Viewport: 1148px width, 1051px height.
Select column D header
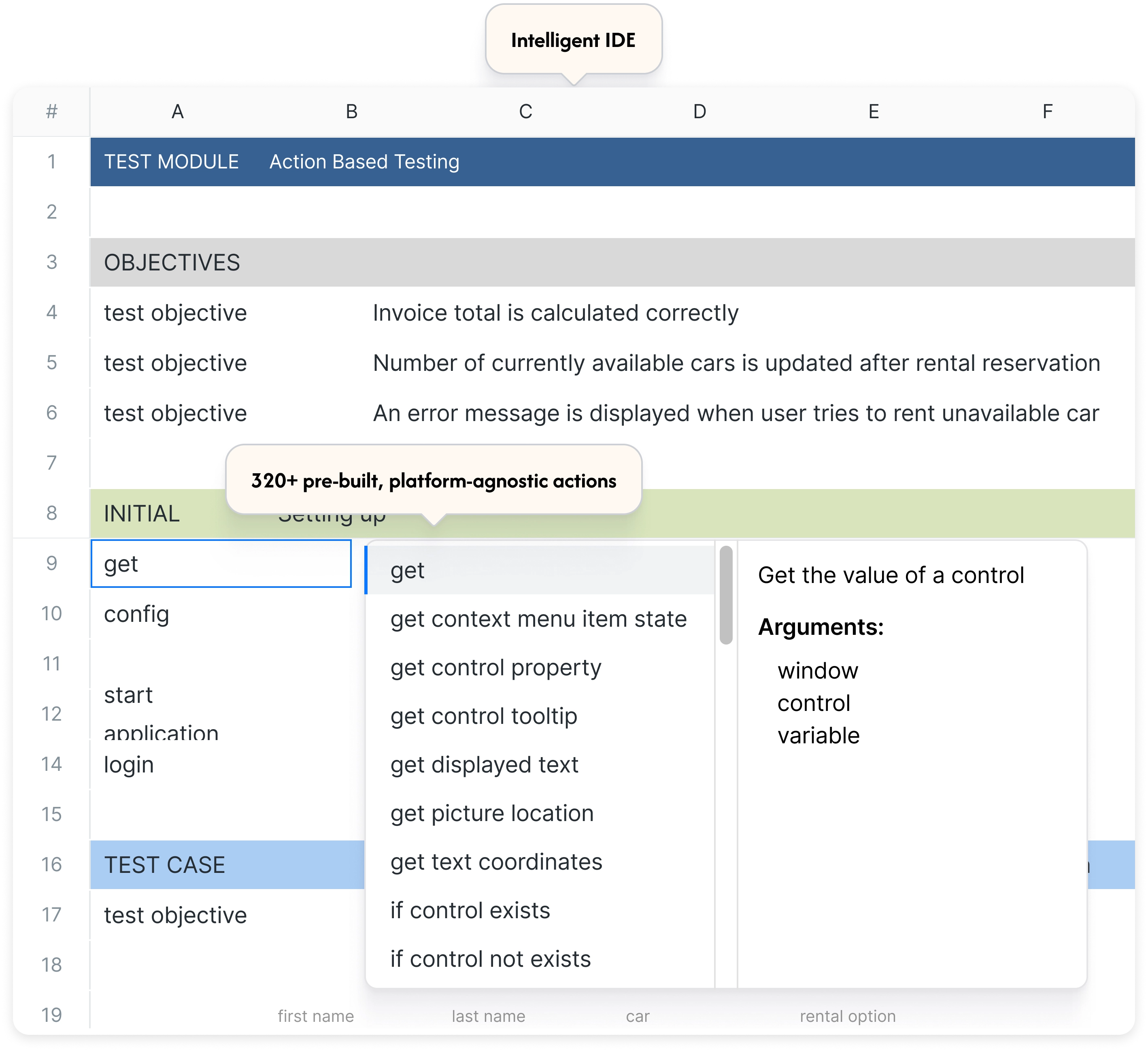click(700, 112)
